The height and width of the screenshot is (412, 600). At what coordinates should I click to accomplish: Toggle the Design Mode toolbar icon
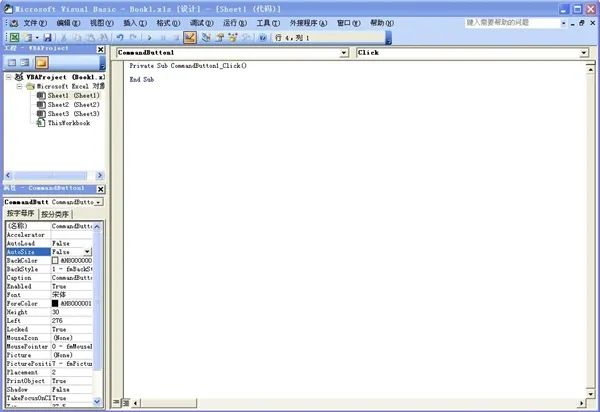pos(190,37)
